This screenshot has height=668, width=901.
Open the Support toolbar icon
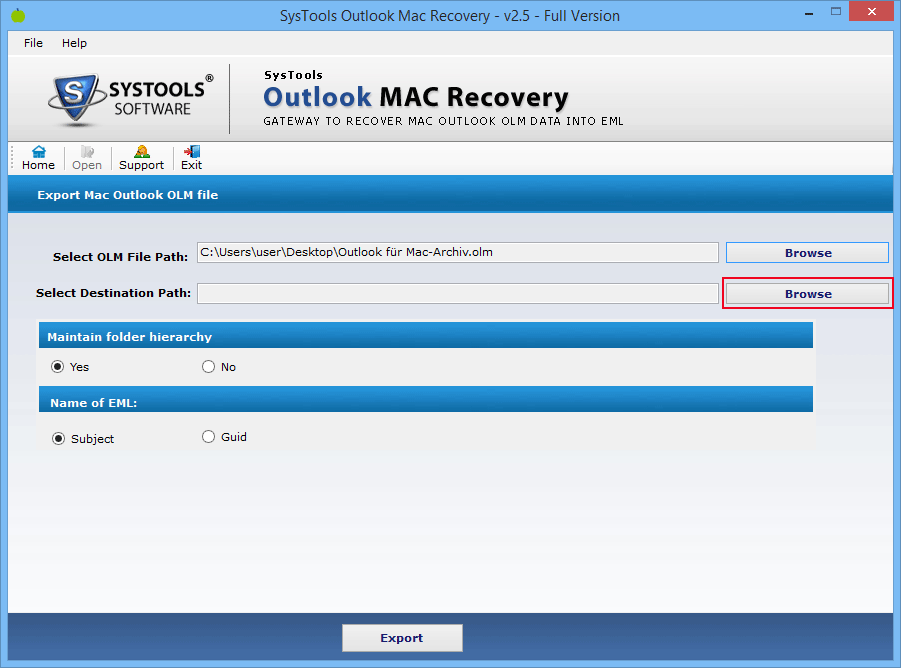coord(141,158)
